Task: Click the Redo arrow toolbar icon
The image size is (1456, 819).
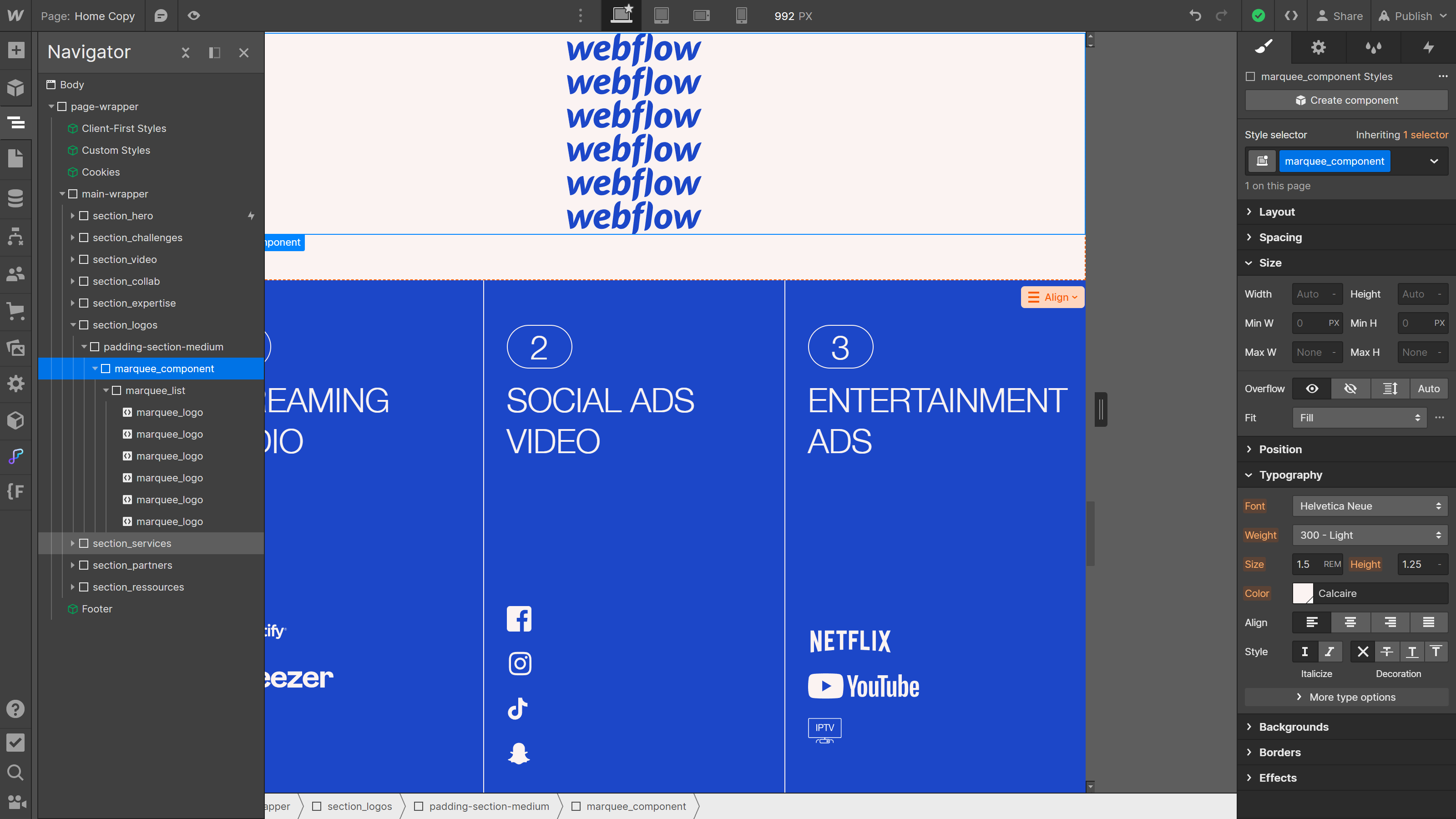Action: (1222, 16)
